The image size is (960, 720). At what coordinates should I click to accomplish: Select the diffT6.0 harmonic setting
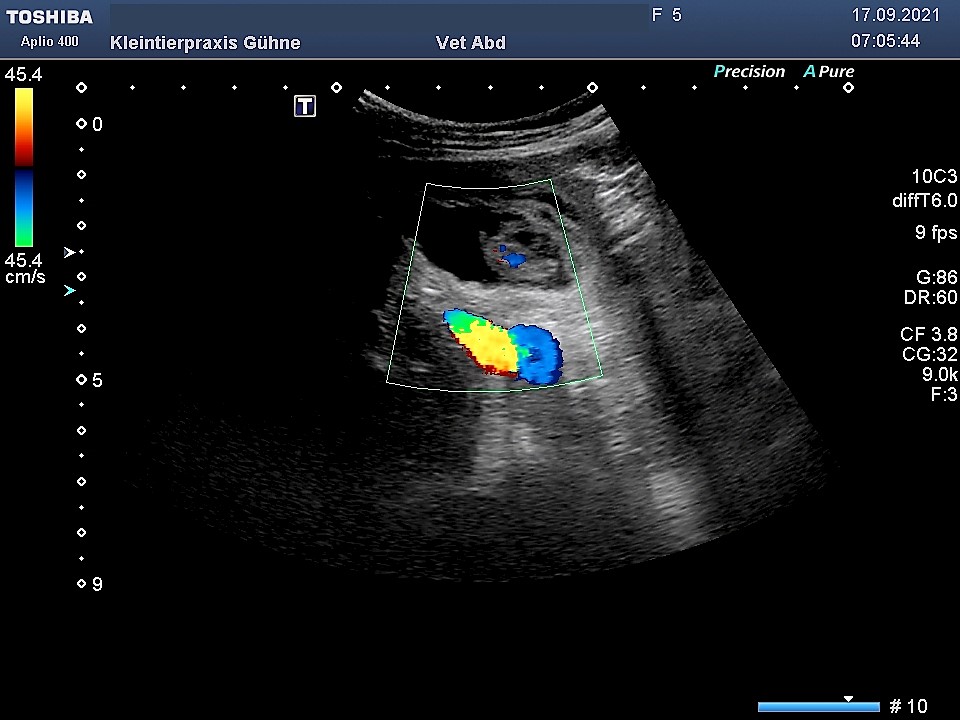925,200
